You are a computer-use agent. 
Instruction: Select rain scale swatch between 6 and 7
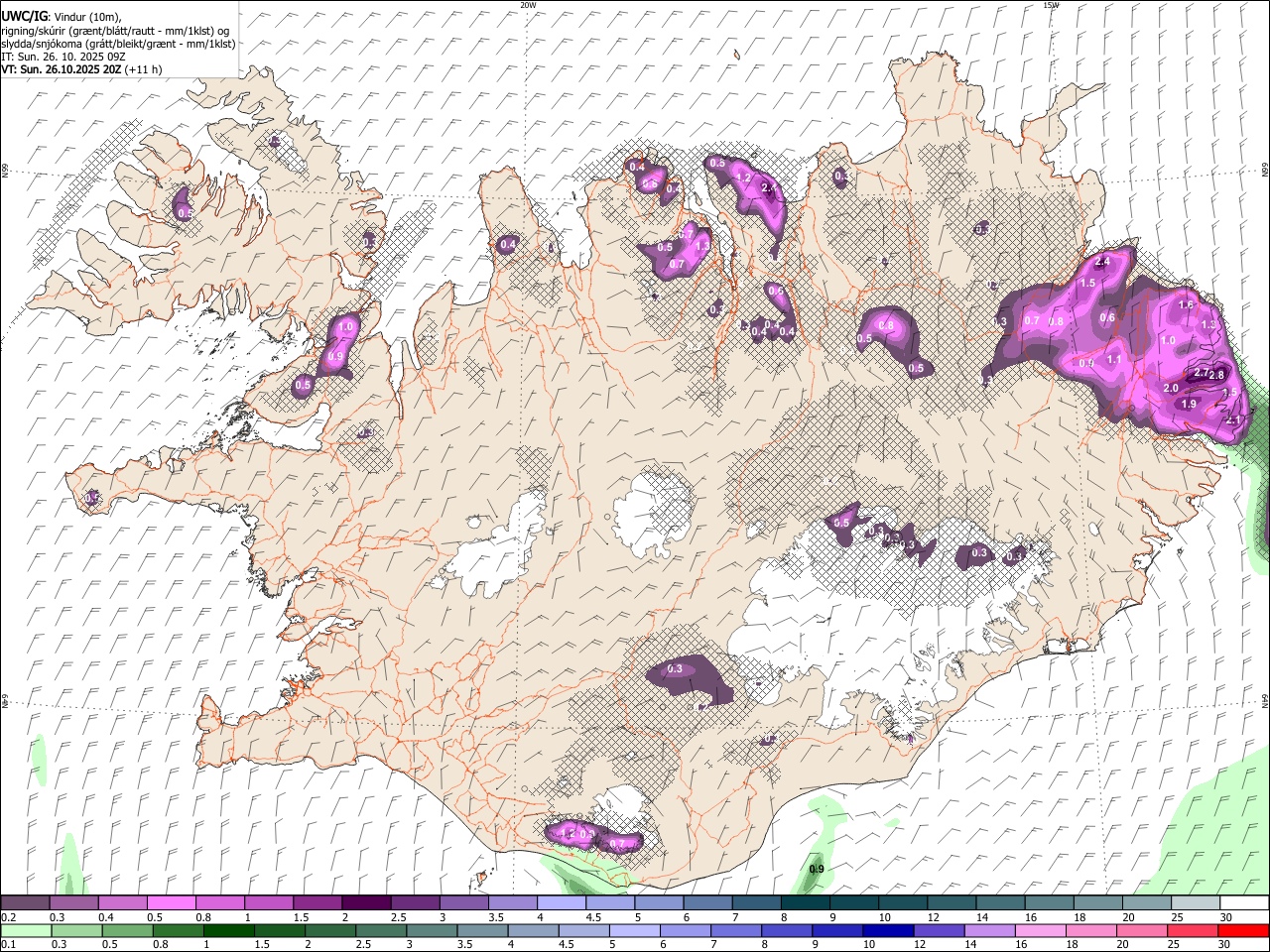(x=686, y=930)
